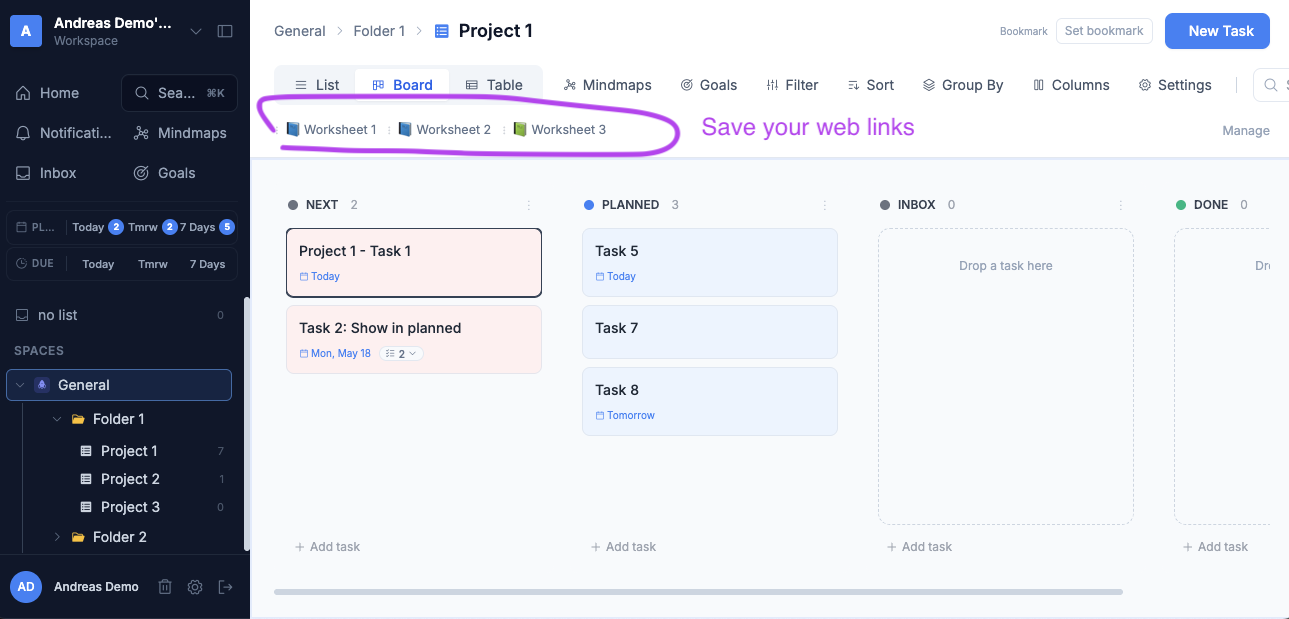
Task: Collapse the General space chevron
Action: pyautogui.click(x=20, y=385)
